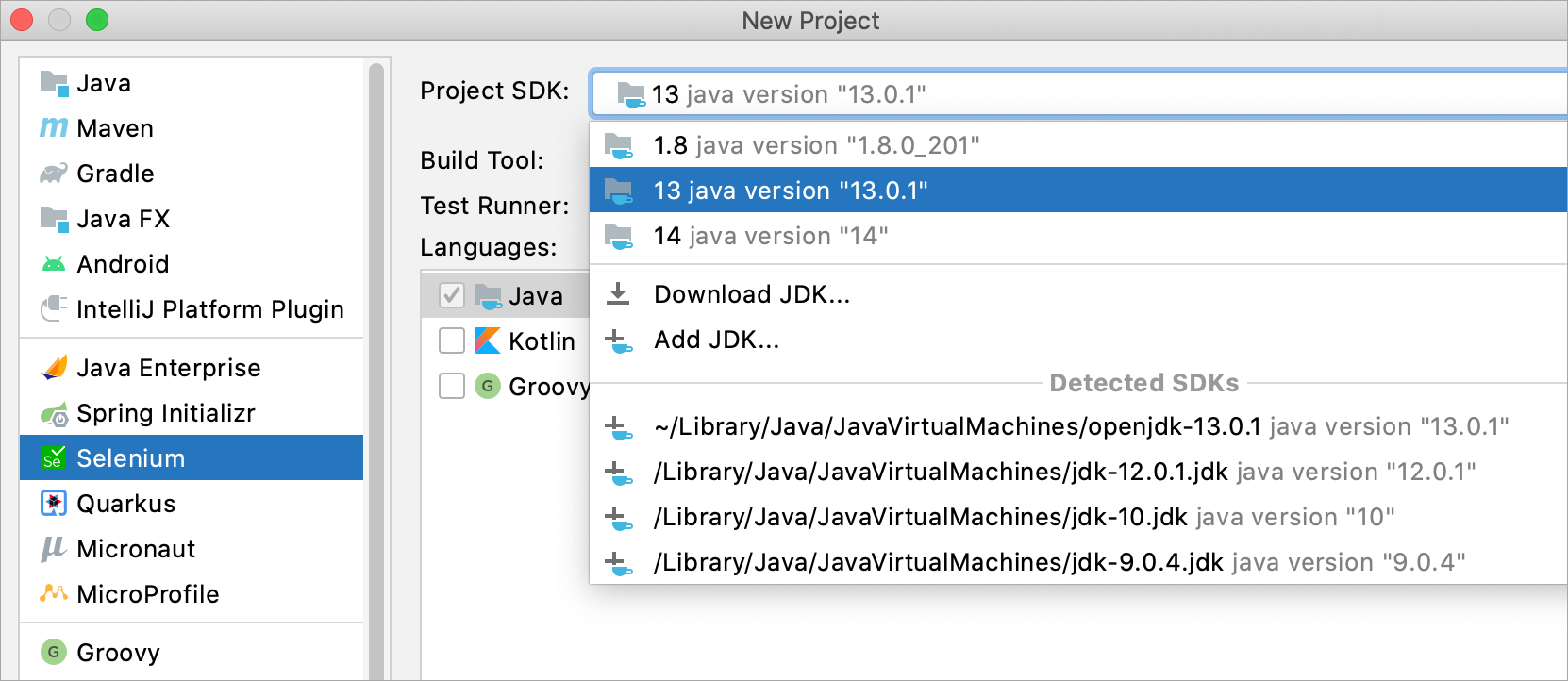
Task: Click the Download JDK arrow icon
Action: tap(618, 293)
